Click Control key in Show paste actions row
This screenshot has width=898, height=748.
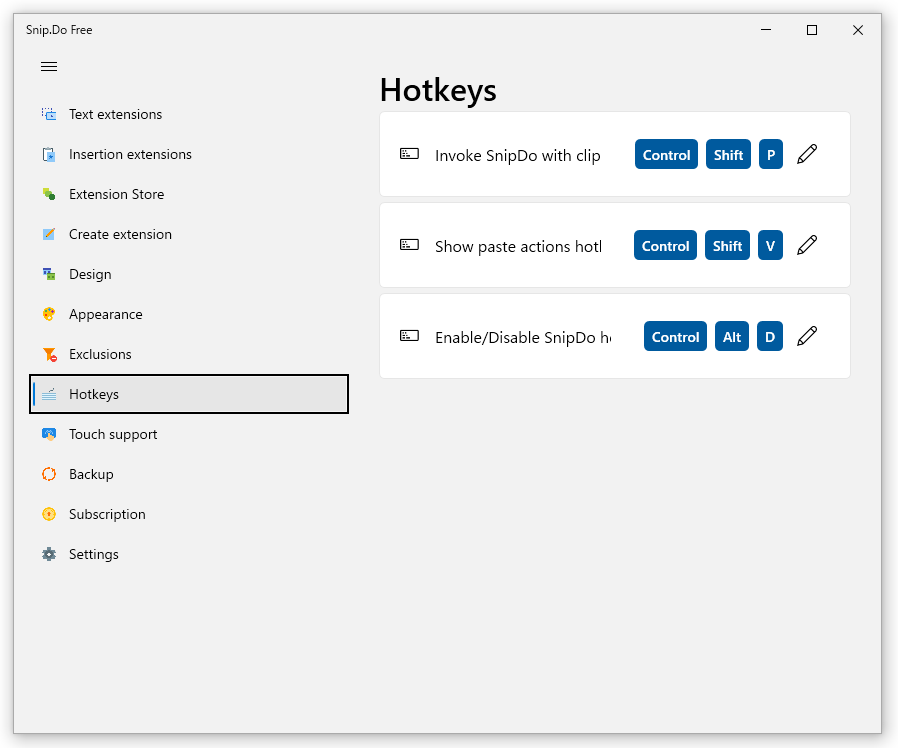665,245
